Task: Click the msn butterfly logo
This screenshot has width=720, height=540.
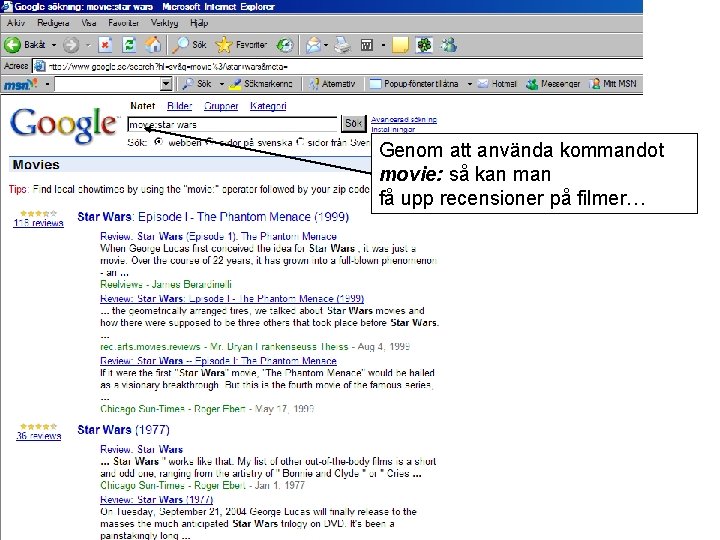Action: [20, 84]
